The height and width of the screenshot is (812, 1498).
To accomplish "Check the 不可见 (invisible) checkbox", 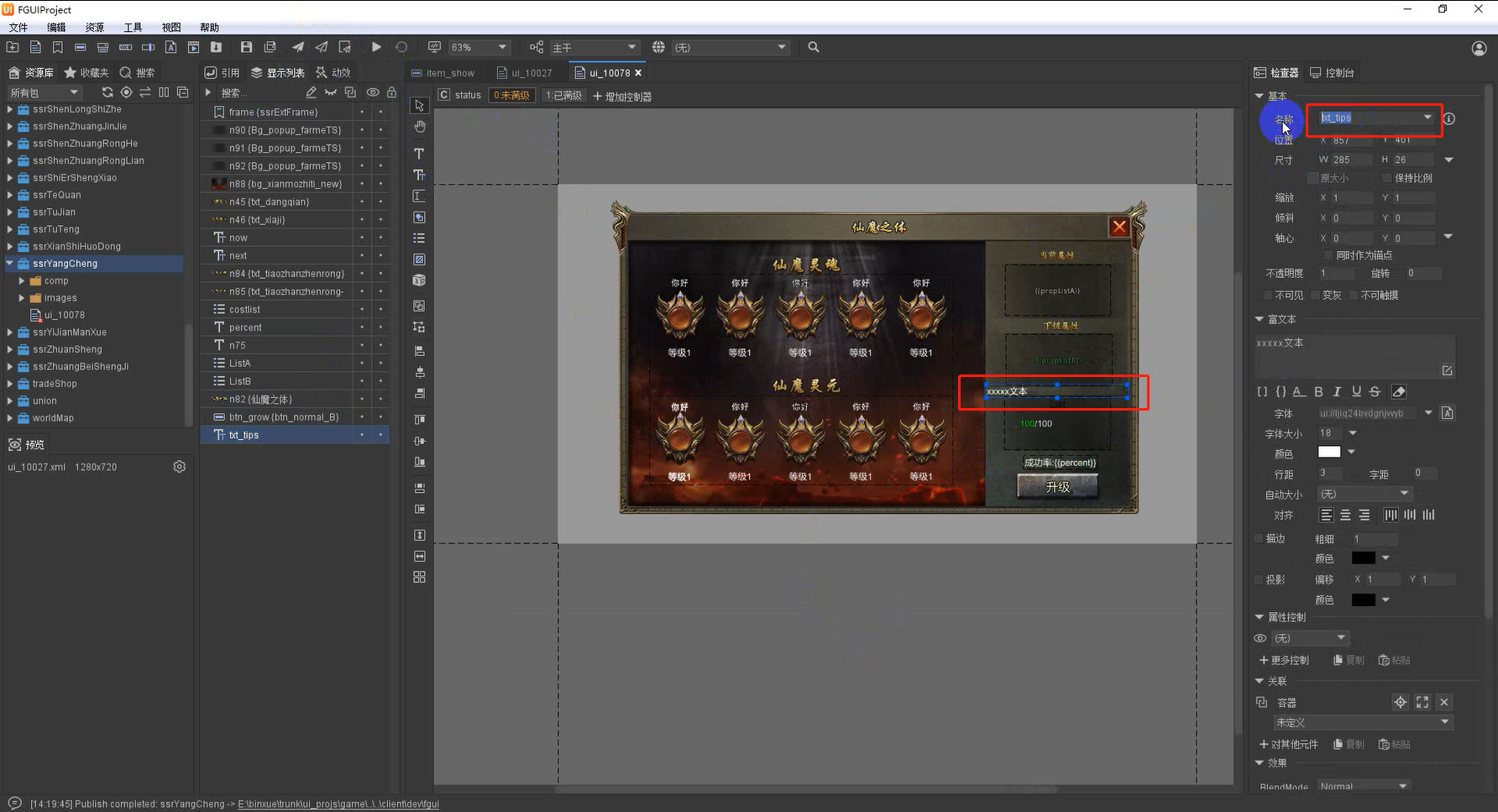I will pyautogui.click(x=1267, y=296).
